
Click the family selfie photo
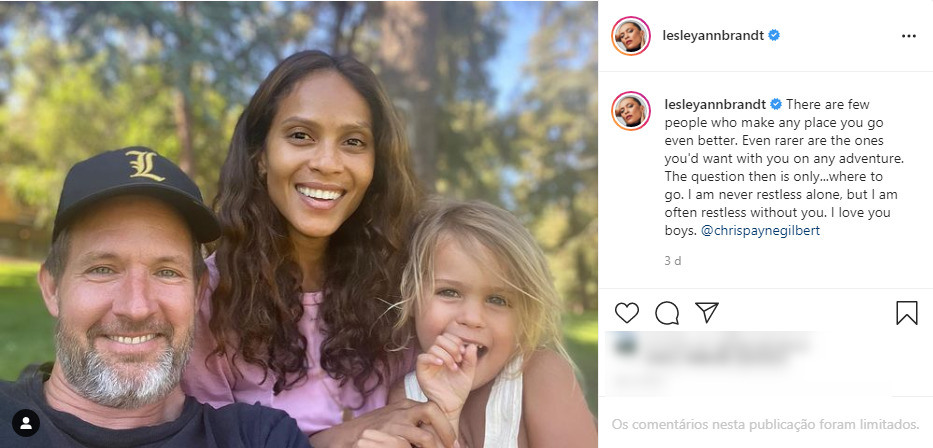pos(299,224)
